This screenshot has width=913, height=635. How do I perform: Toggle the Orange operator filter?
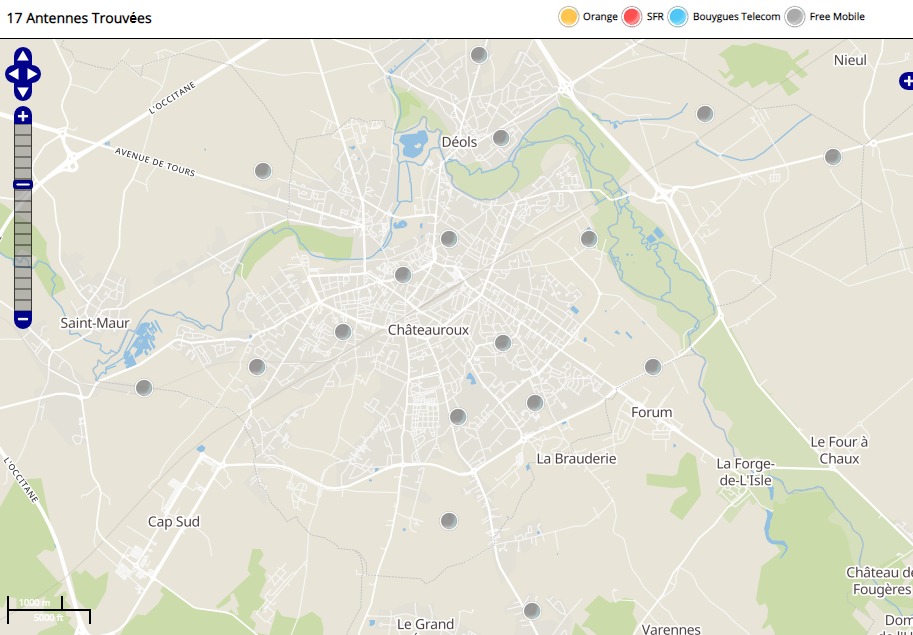pos(569,17)
